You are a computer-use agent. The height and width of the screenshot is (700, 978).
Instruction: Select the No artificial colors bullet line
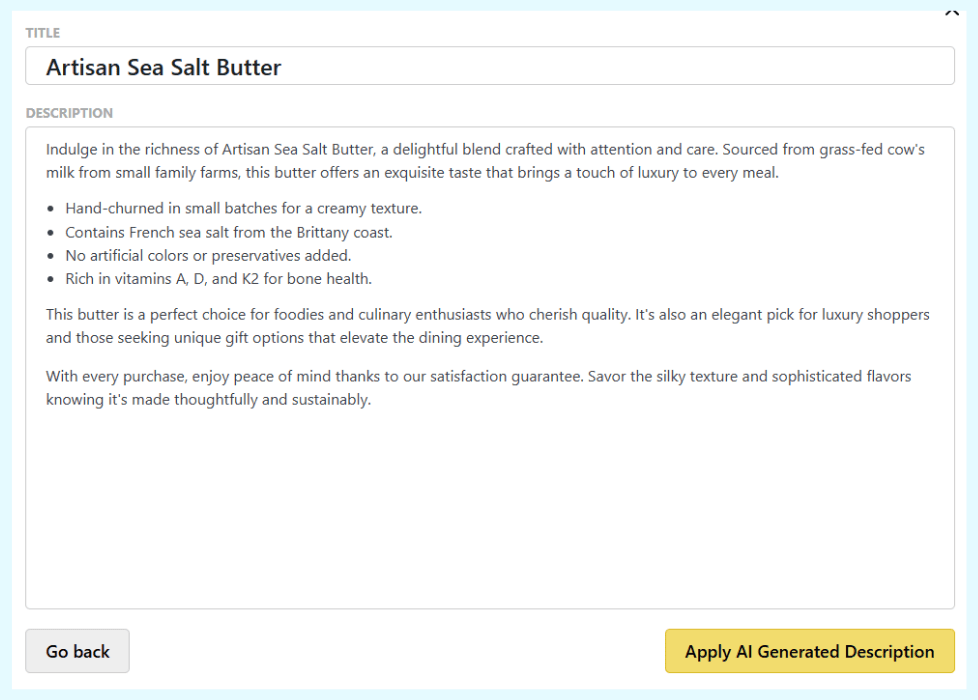click(x=208, y=255)
